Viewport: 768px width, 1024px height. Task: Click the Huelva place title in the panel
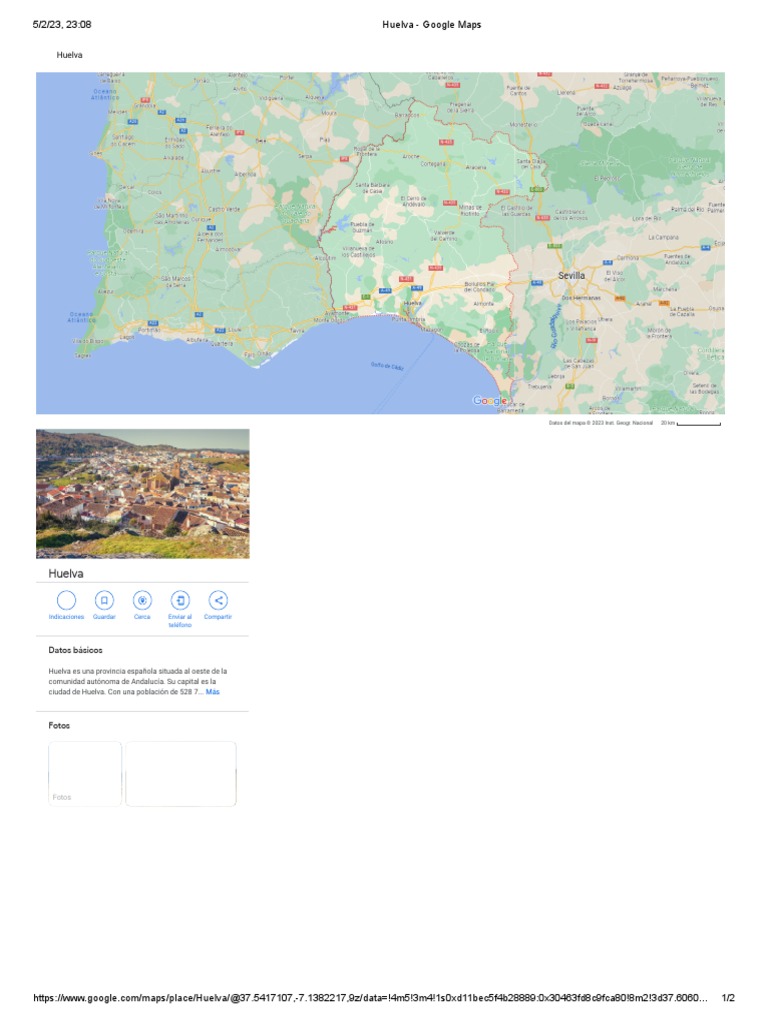point(66,573)
